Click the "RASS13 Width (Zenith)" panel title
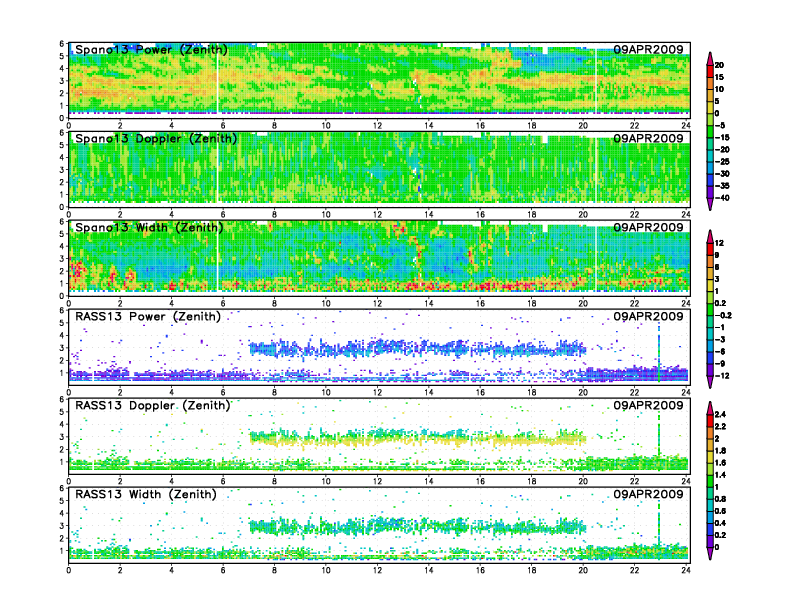 pos(145,494)
